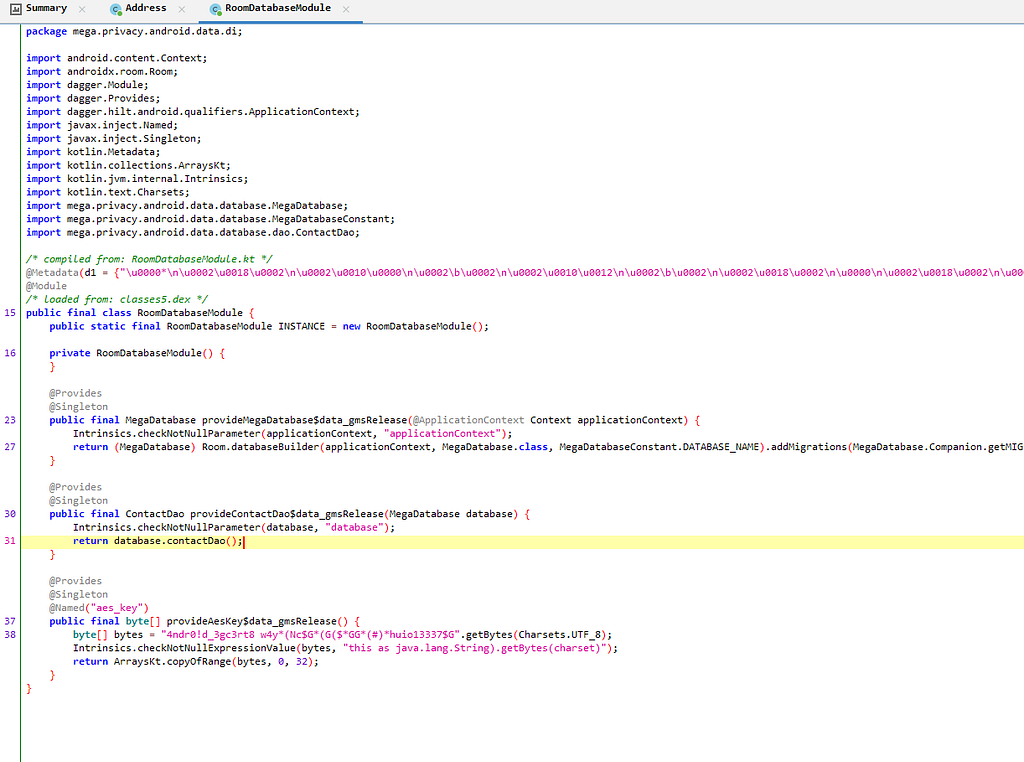Click the @Module annotation

click(46, 286)
